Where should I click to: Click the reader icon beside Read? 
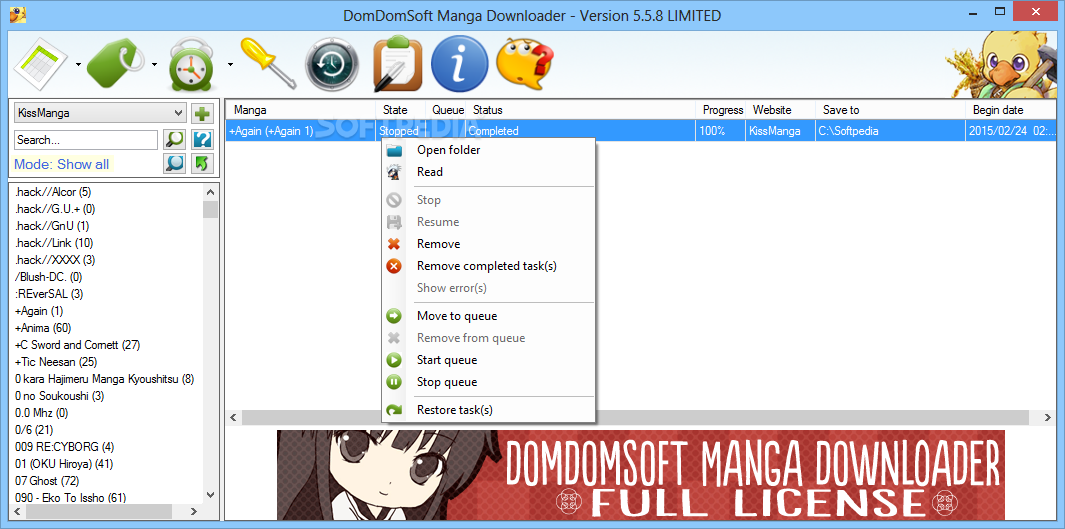tap(394, 172)
